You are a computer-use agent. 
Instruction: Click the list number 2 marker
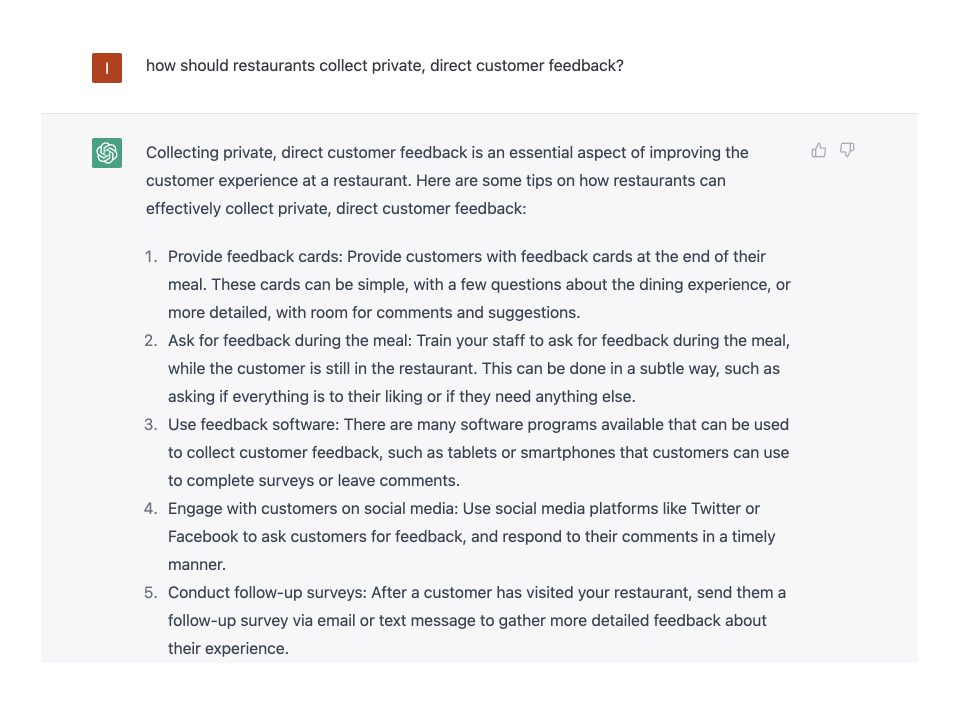[151, 341]
